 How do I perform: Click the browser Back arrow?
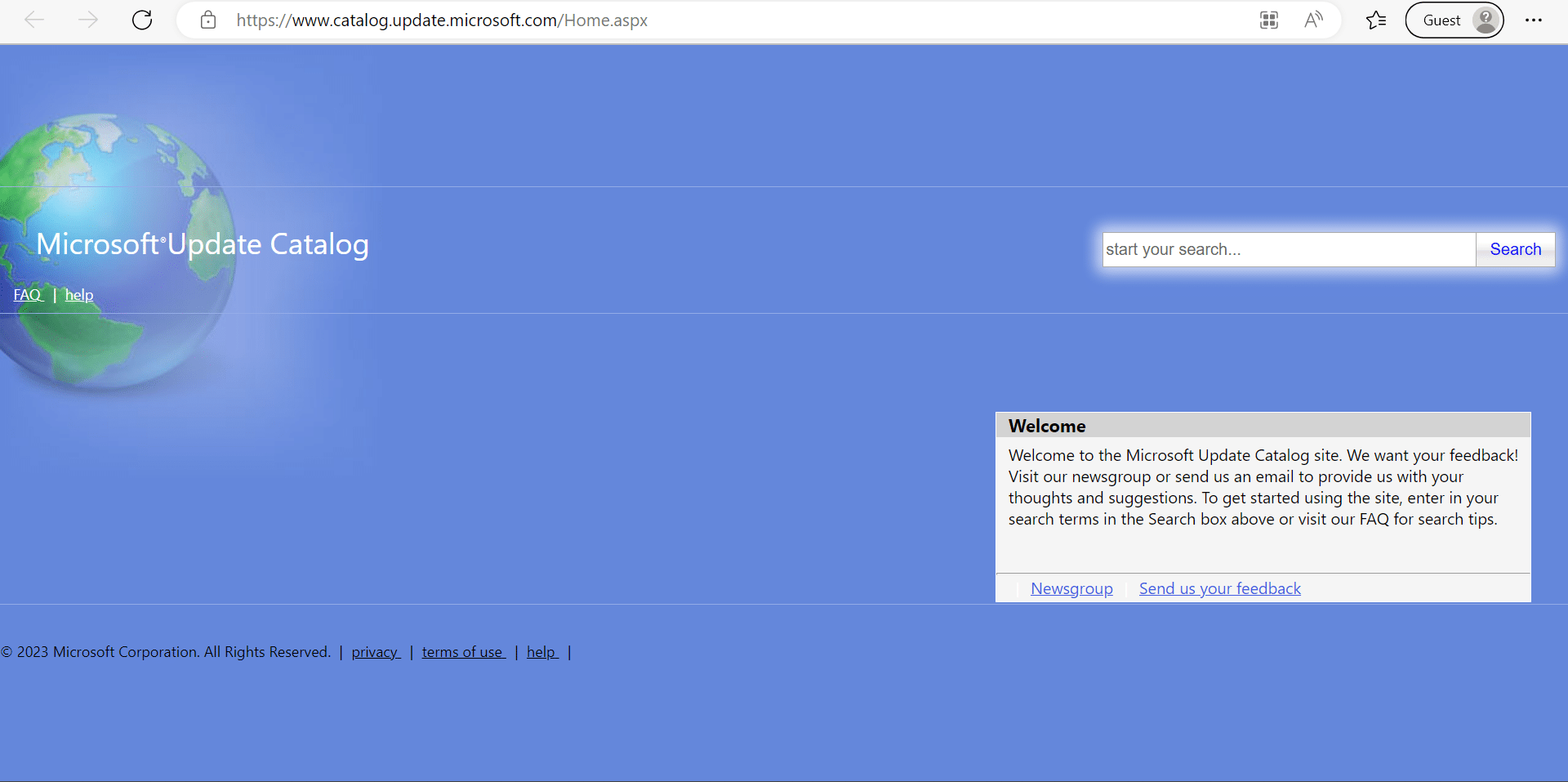[x=34, y=20]
